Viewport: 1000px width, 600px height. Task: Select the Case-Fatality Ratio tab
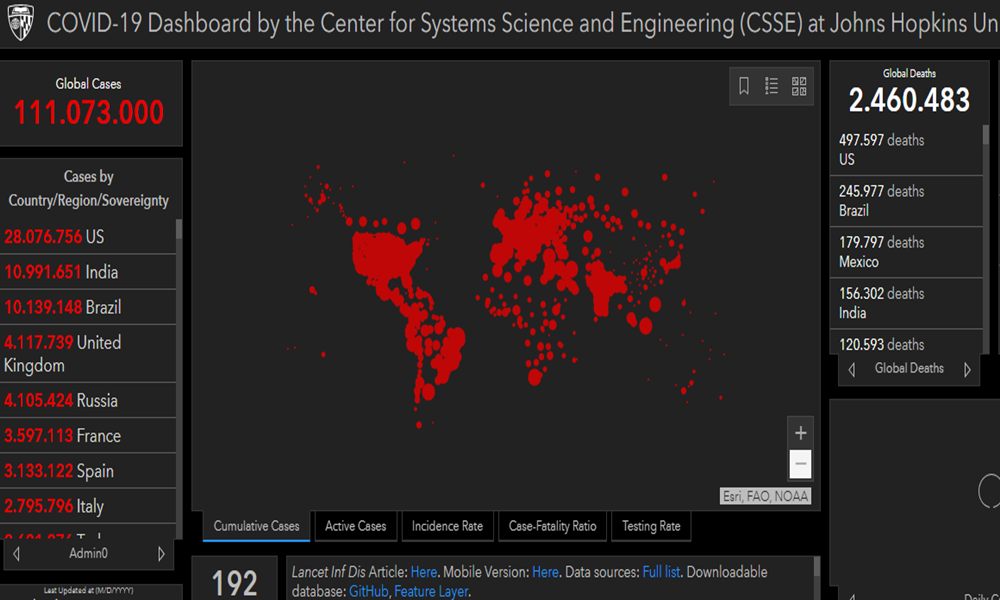[x=552, y=526]
